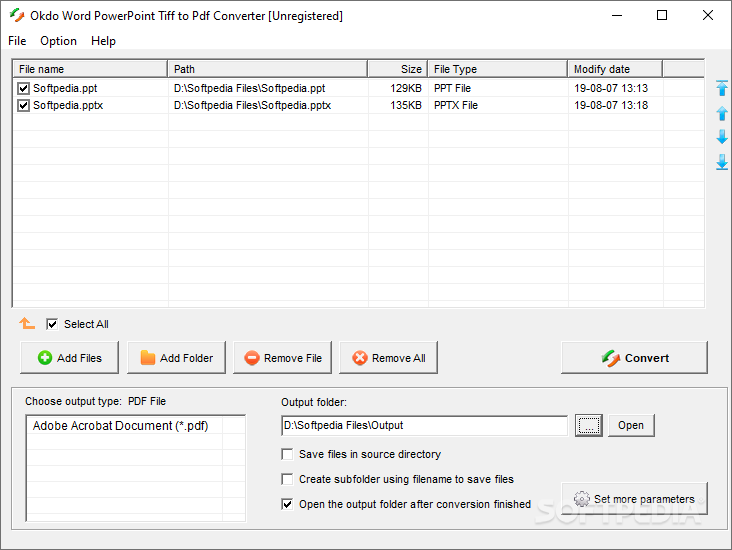
Task: Select the Softpedia.ppt file name
Action: pos(65,88)
